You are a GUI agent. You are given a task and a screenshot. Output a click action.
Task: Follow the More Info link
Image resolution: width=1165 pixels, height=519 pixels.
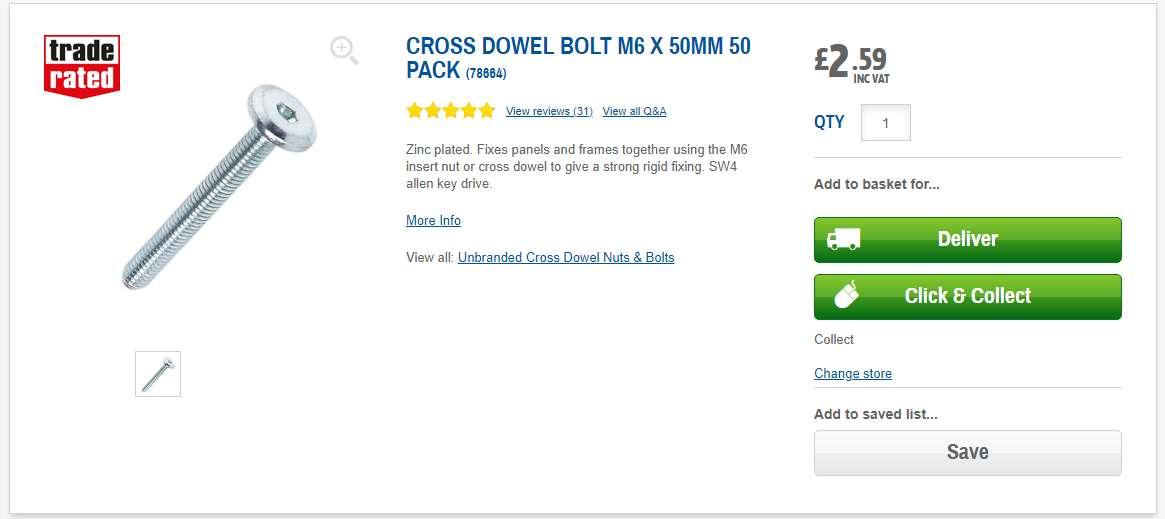click(x=433, y=220)
